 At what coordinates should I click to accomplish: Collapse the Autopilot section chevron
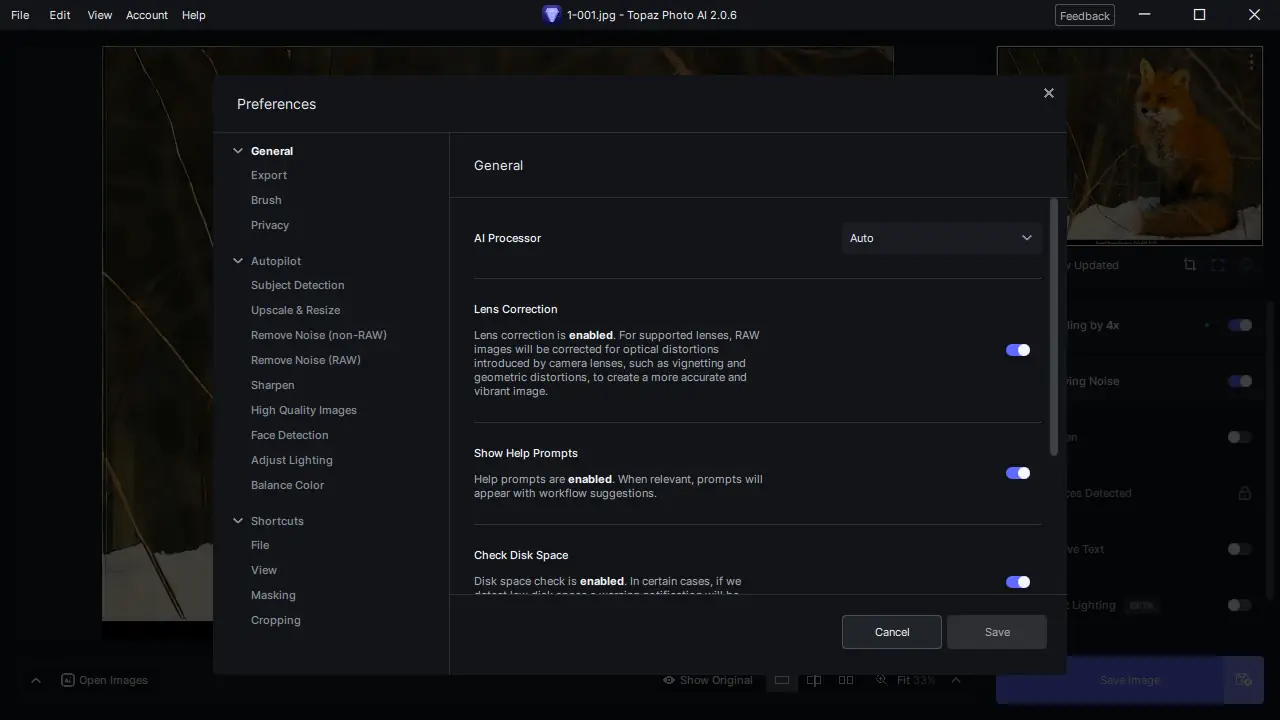point(238,261)
